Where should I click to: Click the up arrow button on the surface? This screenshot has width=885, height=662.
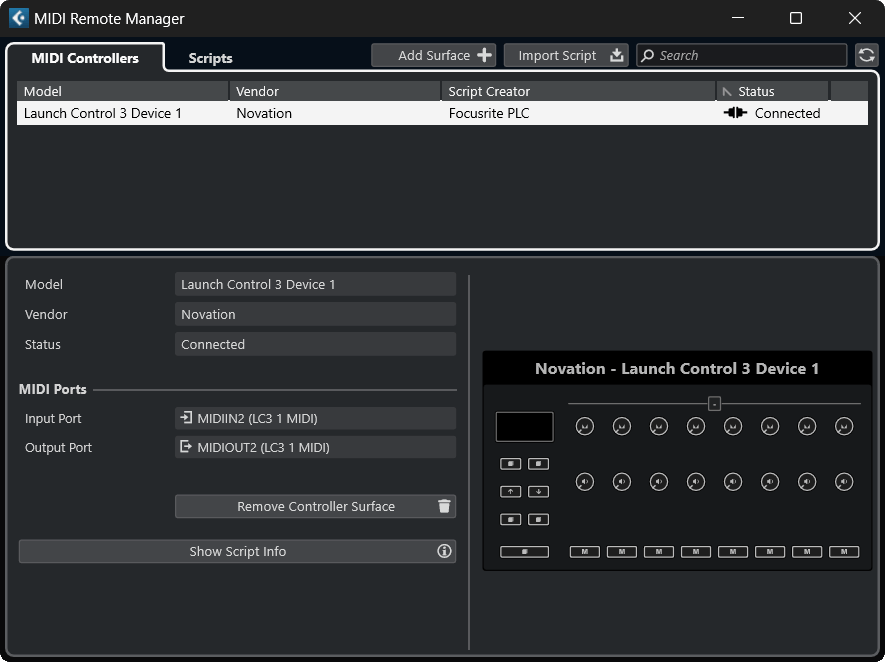[510, 492]
